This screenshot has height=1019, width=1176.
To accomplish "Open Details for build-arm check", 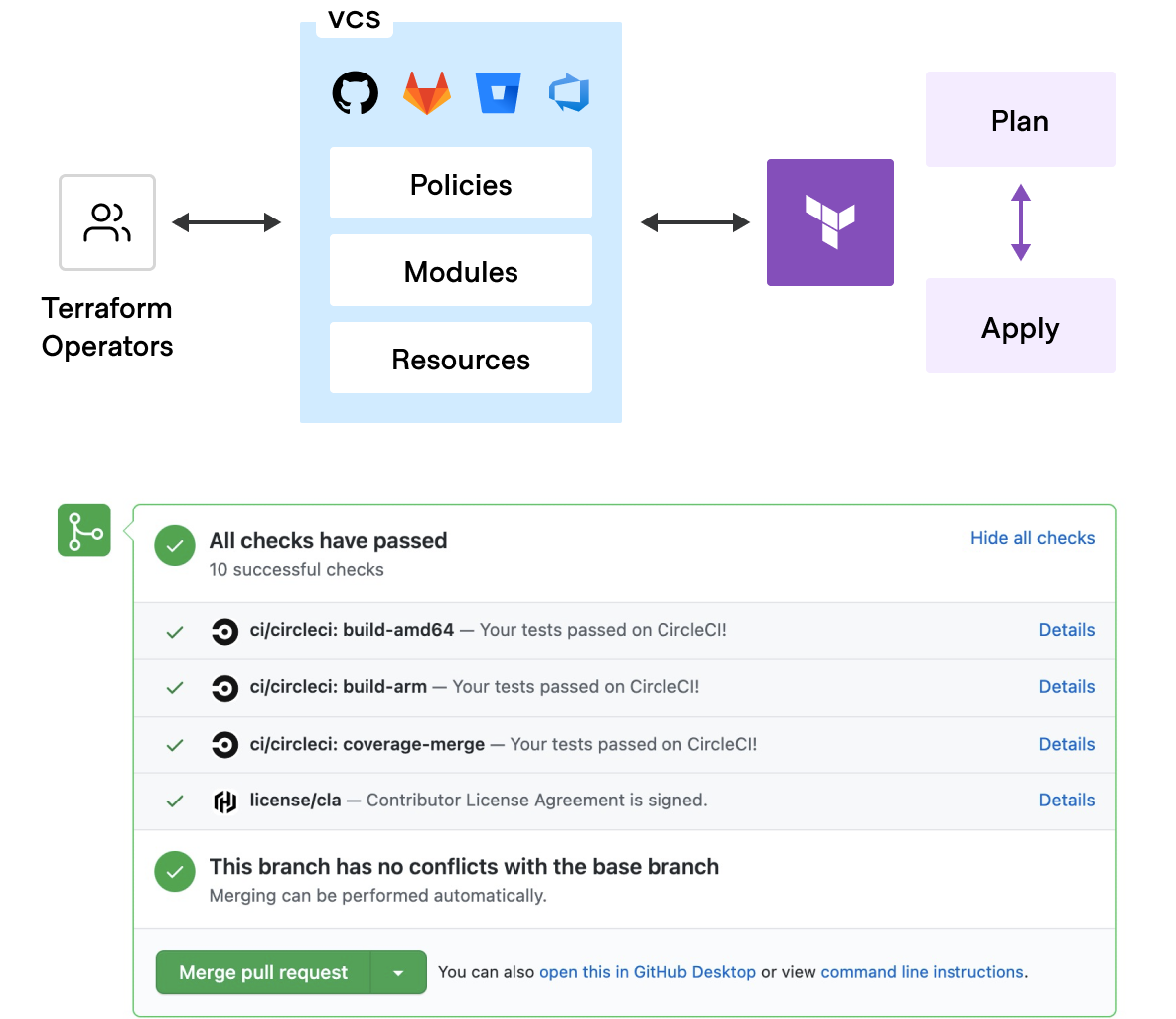I will pos(1066,687).
